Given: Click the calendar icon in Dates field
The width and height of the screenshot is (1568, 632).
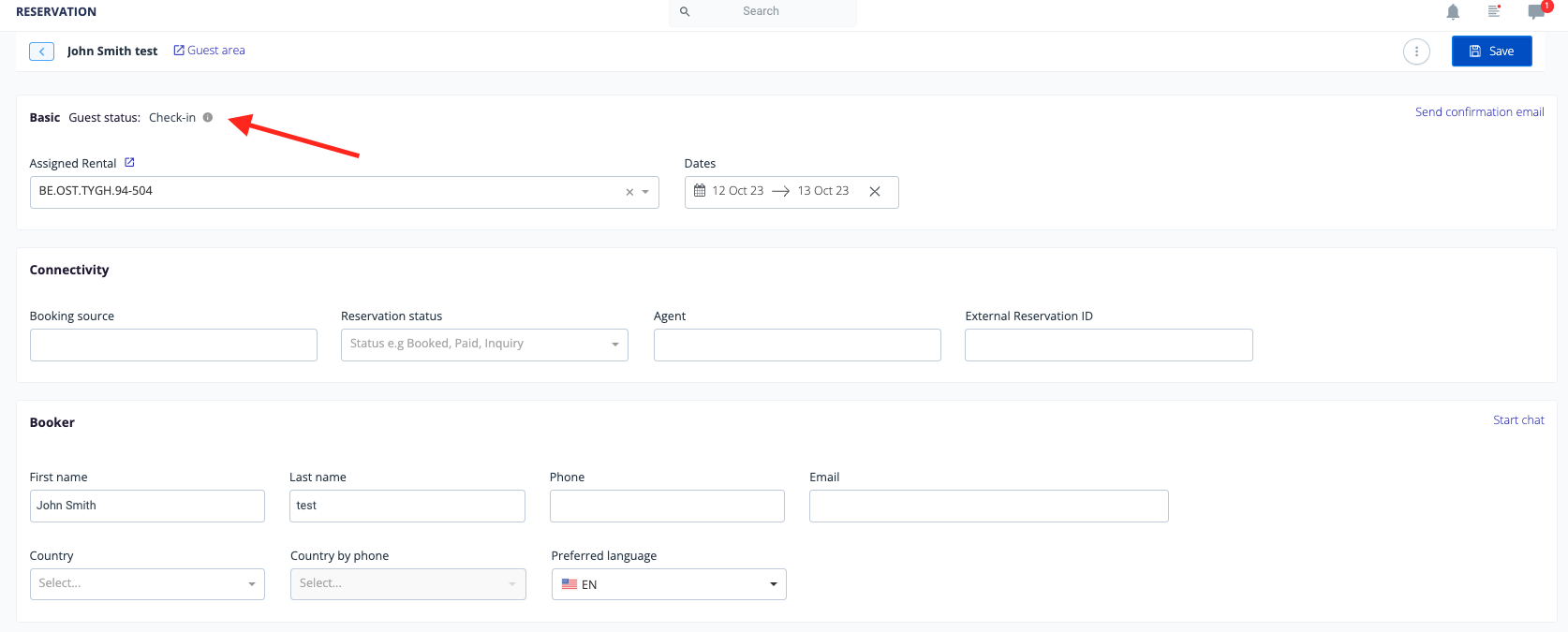Looking at the screenshot, I should (700, 191).
